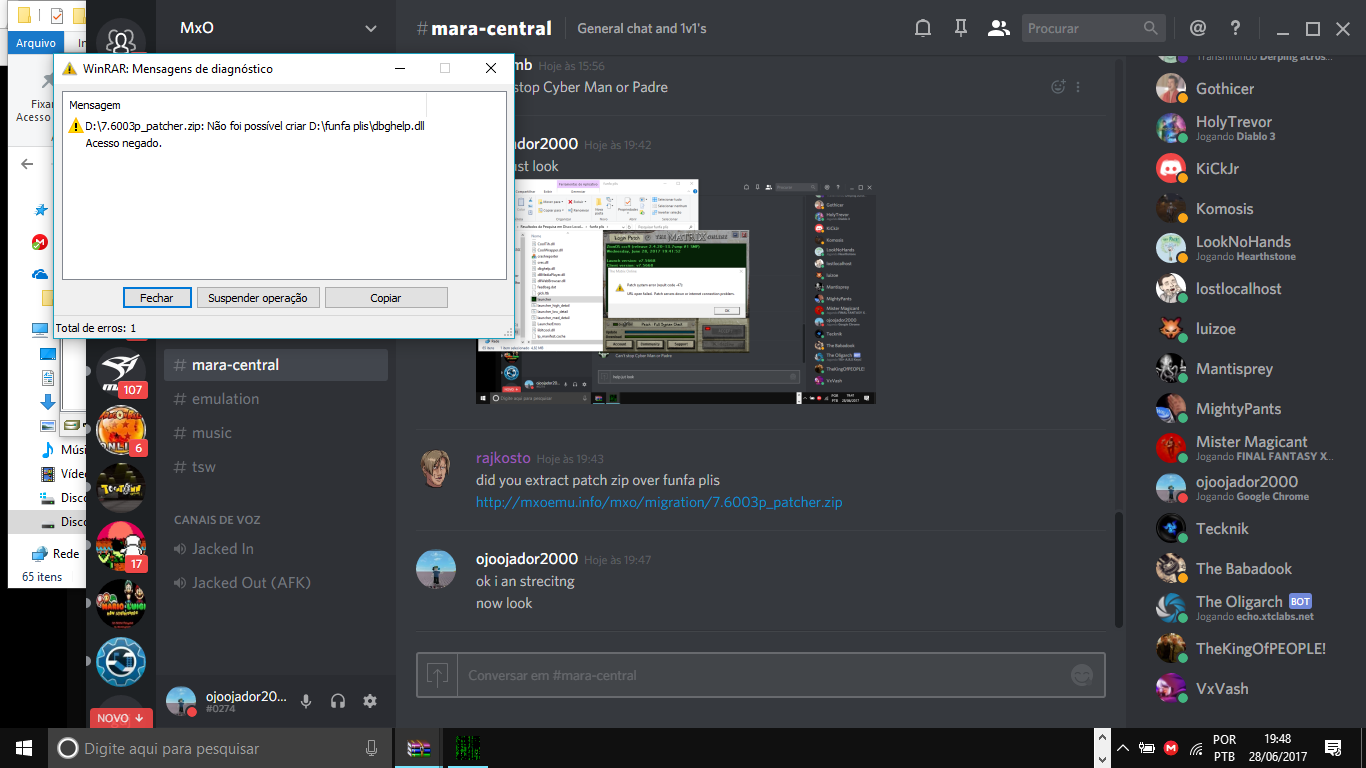The height and width of the screenshot is (768, 1366).
Task: Toggle microphone mute in user panel
Action: [306, 701]
